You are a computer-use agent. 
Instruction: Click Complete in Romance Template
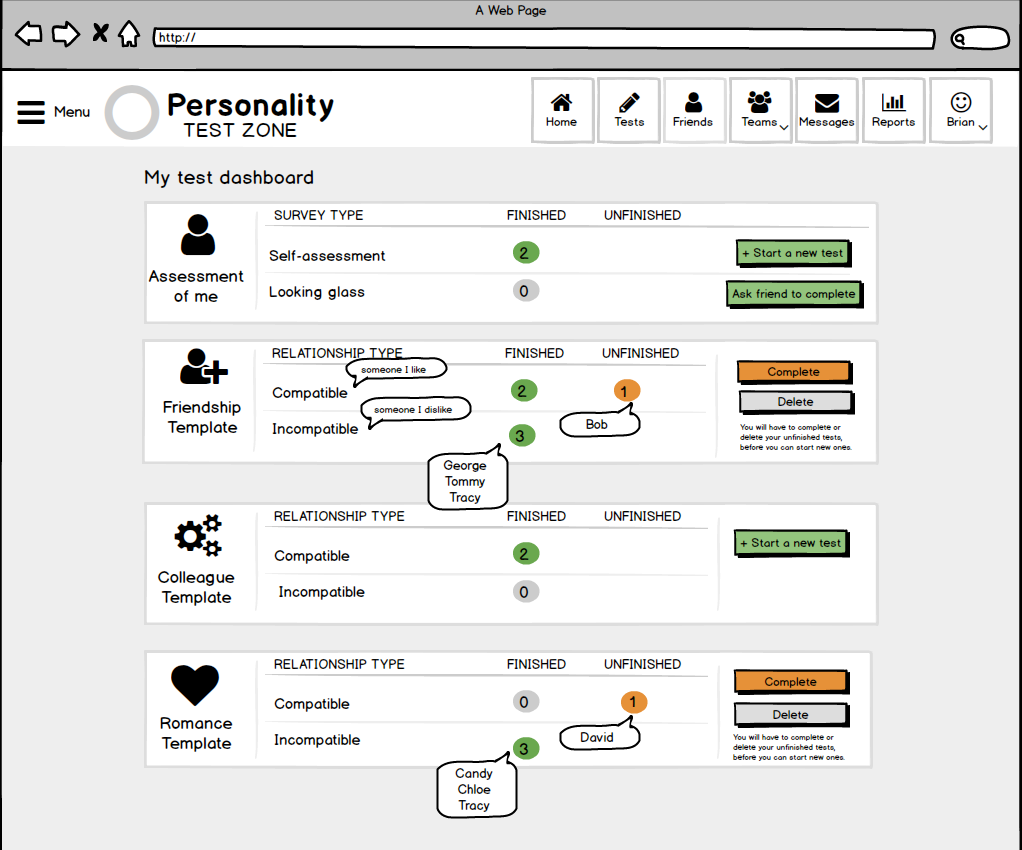pos(791,682)
